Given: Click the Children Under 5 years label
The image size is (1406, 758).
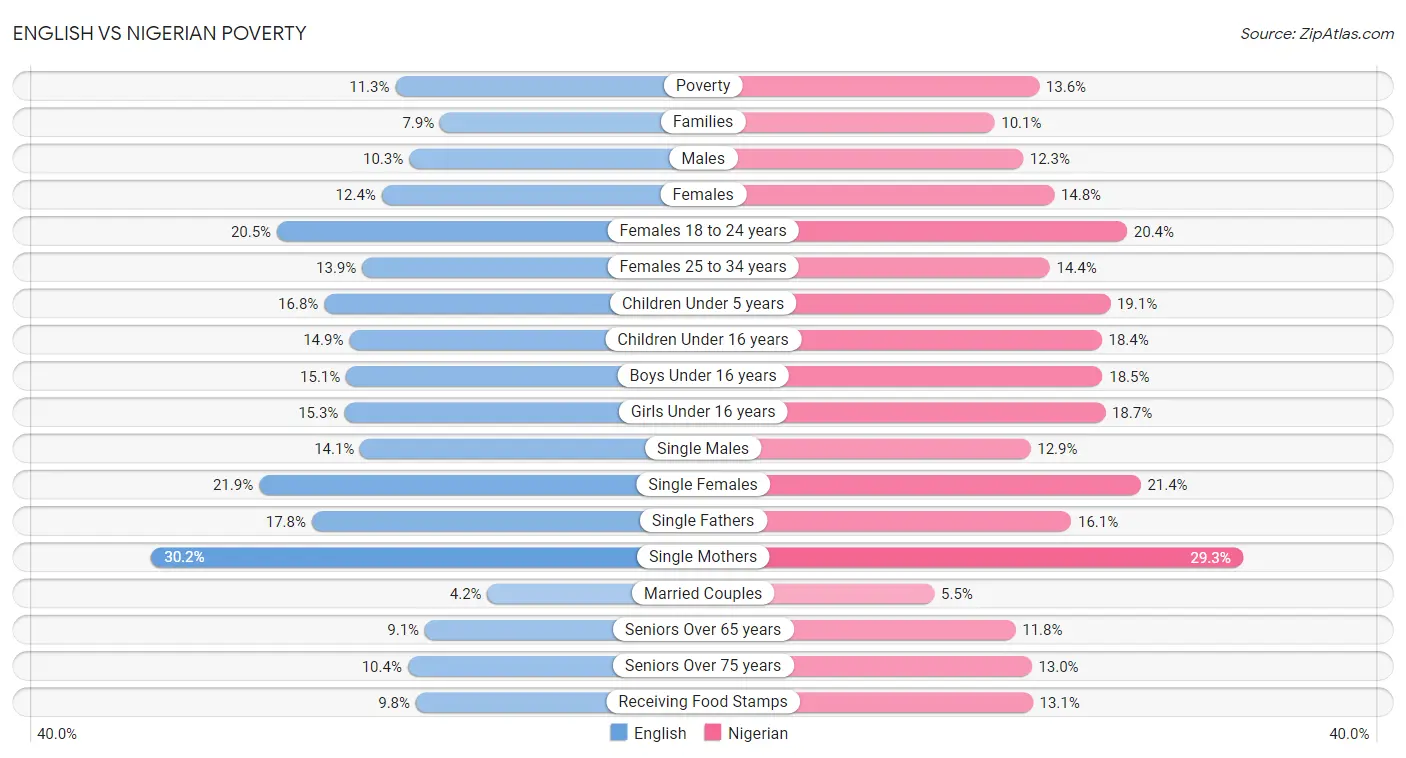Looking at the screenshot, I should 703,303.
